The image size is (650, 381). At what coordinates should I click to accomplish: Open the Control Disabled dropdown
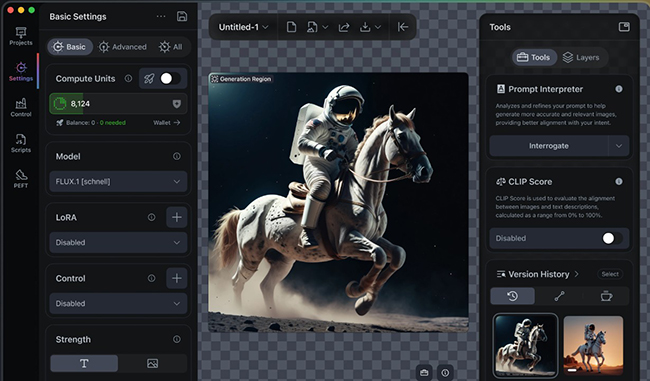[x=118, y=303]
